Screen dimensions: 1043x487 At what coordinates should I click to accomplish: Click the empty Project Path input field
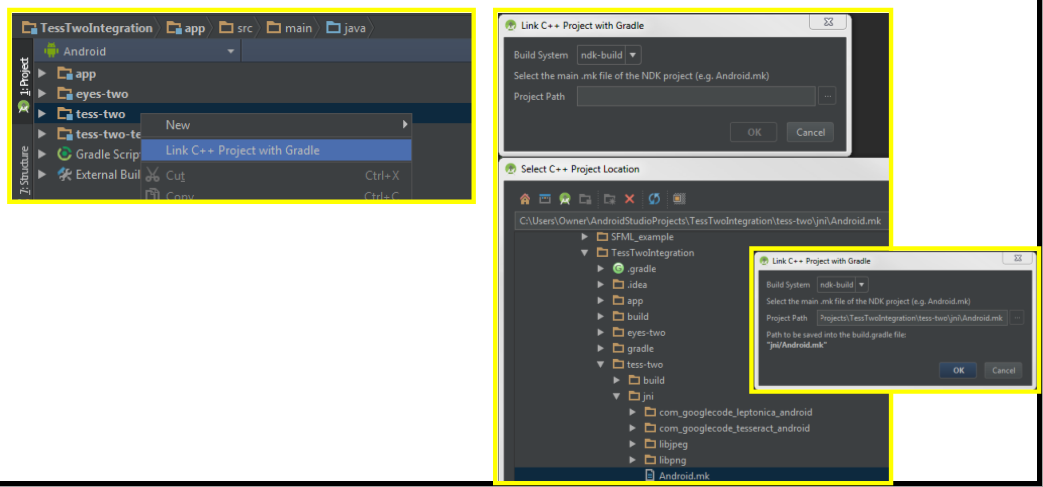tap(696, 96)
